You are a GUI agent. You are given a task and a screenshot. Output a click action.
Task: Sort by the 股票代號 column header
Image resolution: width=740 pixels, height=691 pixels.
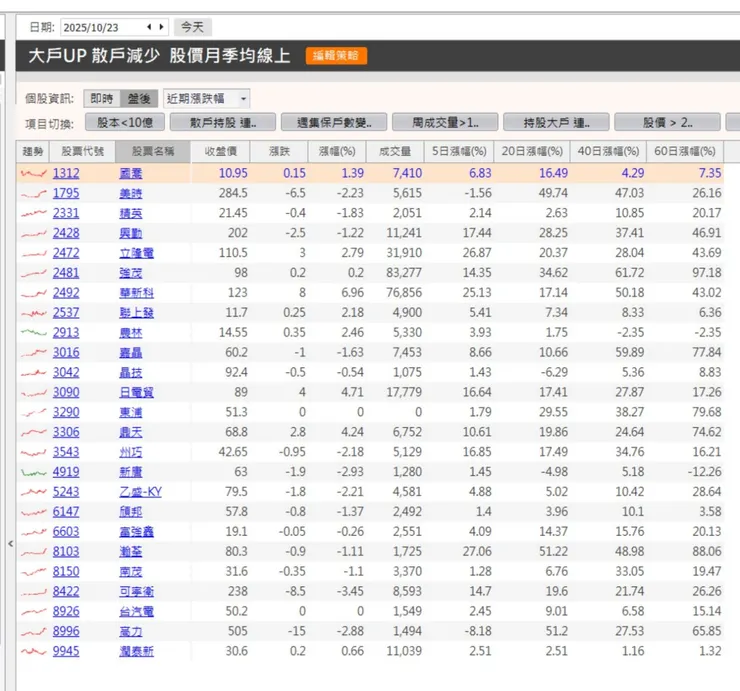pos(83,152)
